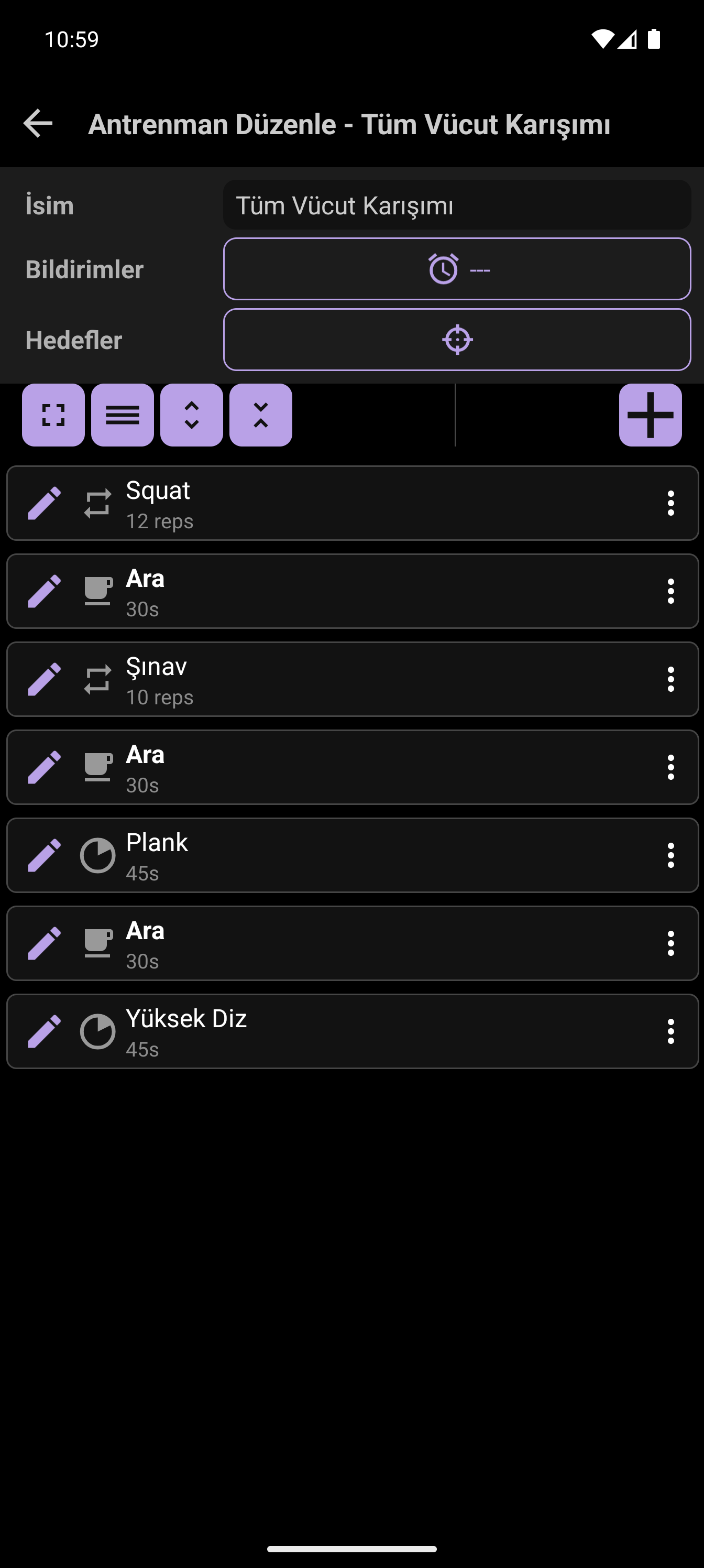
Task: Edit the Plank exercise with pencil icon
Action: 45,855
